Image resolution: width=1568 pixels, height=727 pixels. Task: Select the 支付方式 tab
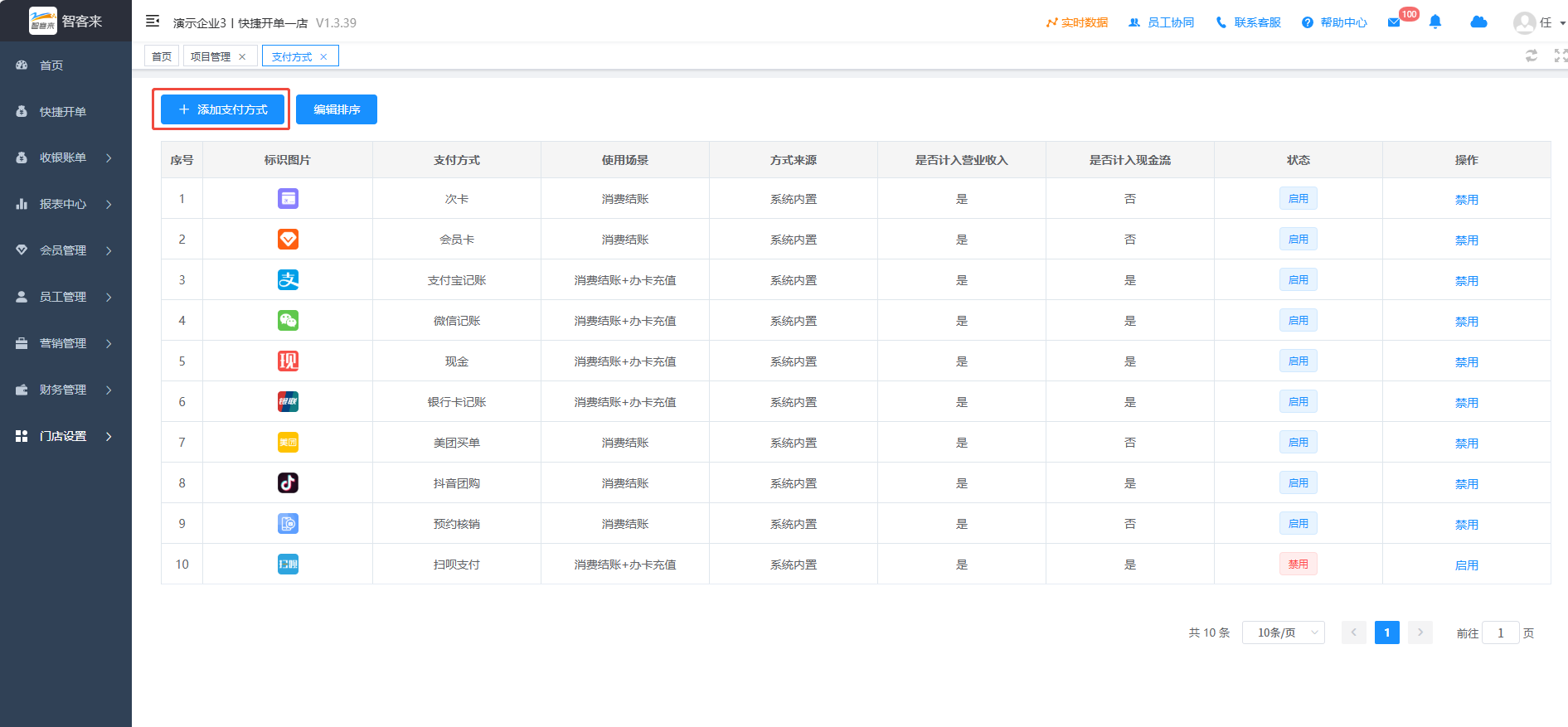(292, 56)
